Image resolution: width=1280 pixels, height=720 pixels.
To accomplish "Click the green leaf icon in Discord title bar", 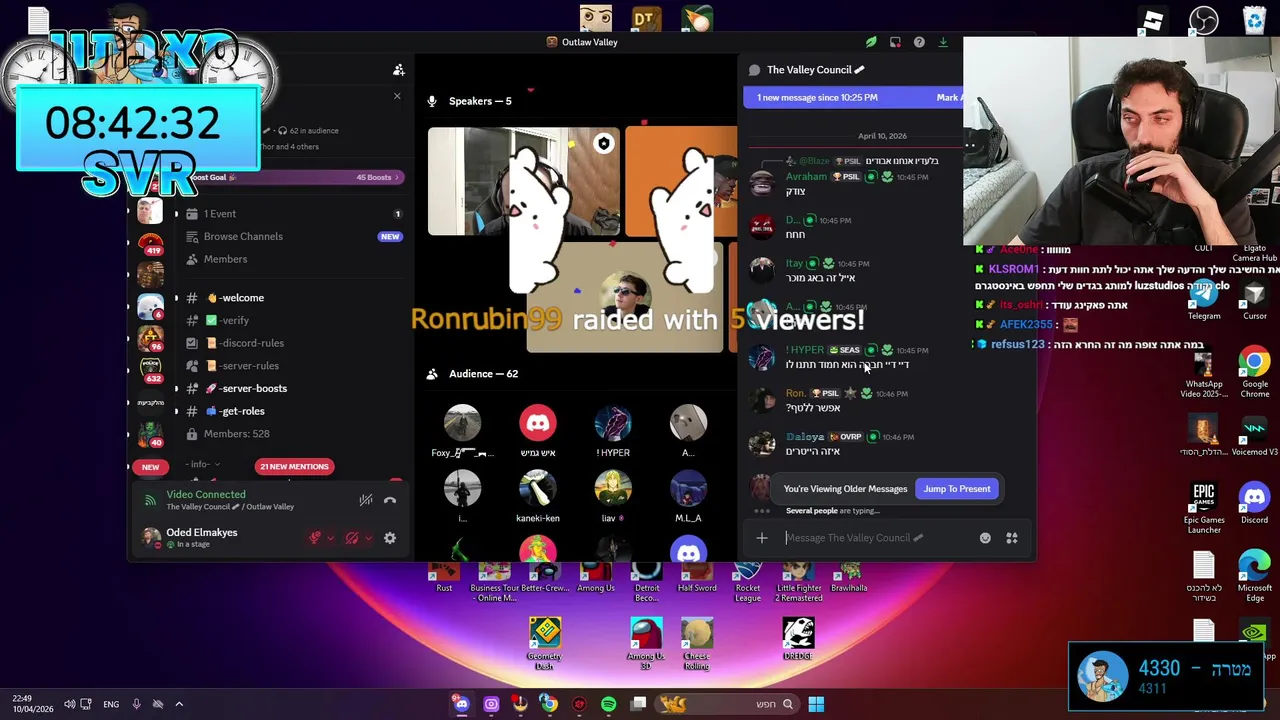I will click(871, 42).
